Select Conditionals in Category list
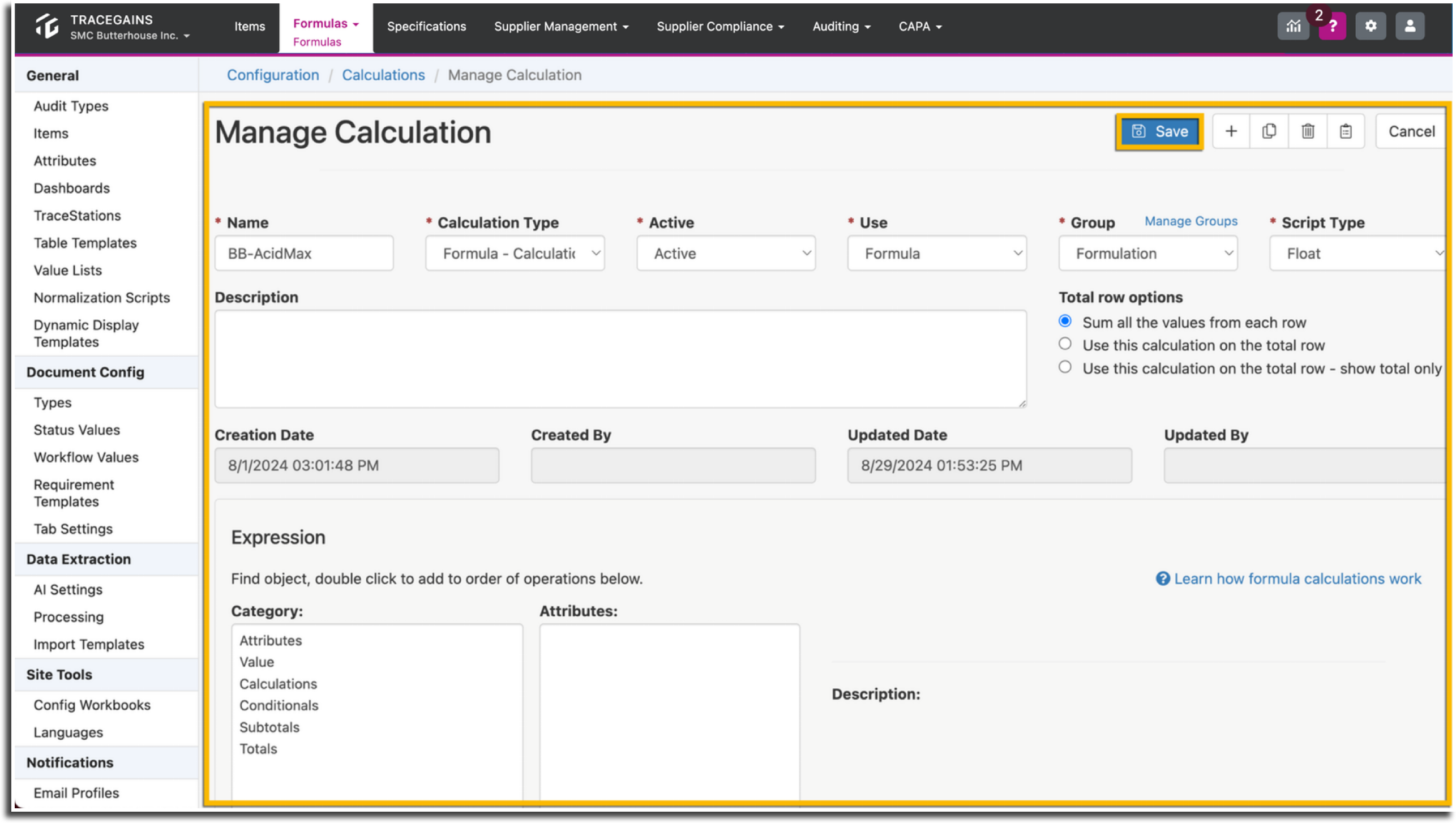Image resolution: width=1456 pixels, height=823 pixels. (x=279, y=705)
